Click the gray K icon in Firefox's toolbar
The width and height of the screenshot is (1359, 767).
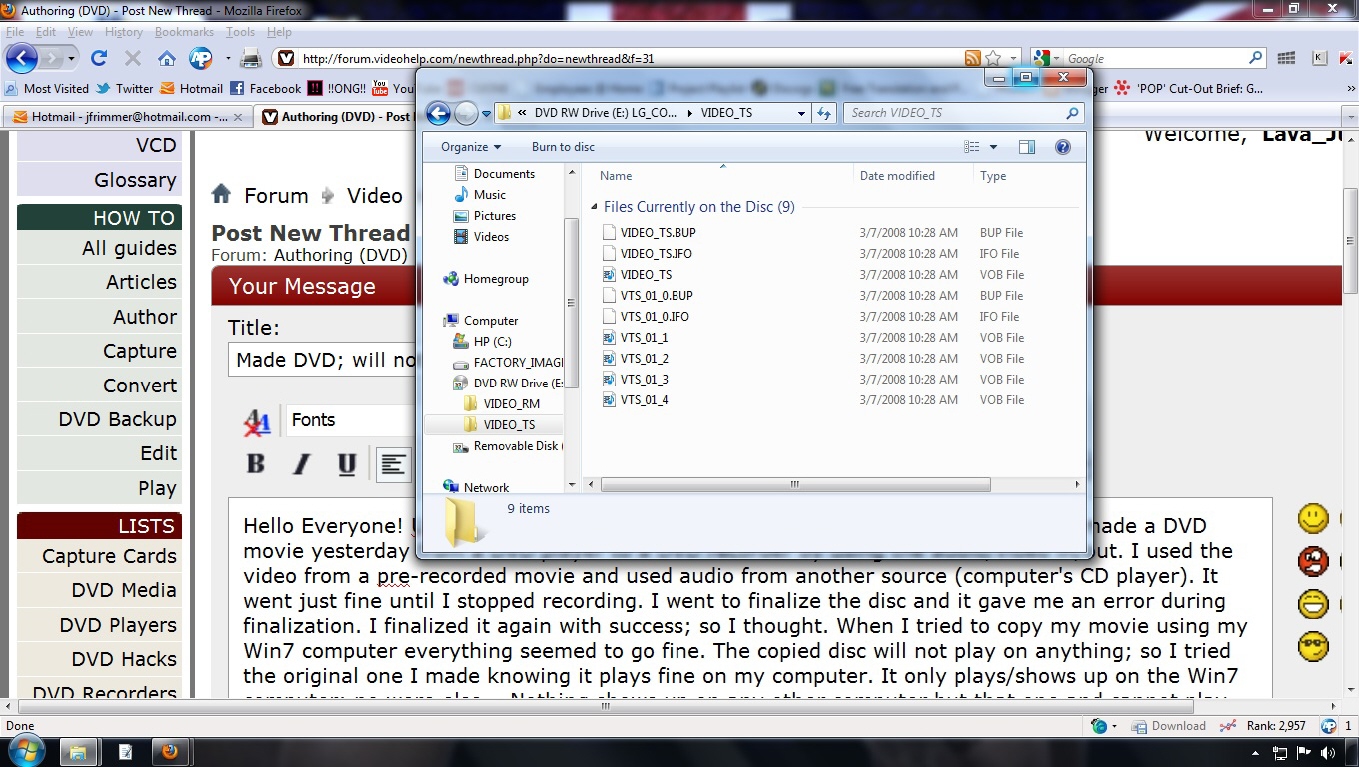[1319, 58]
